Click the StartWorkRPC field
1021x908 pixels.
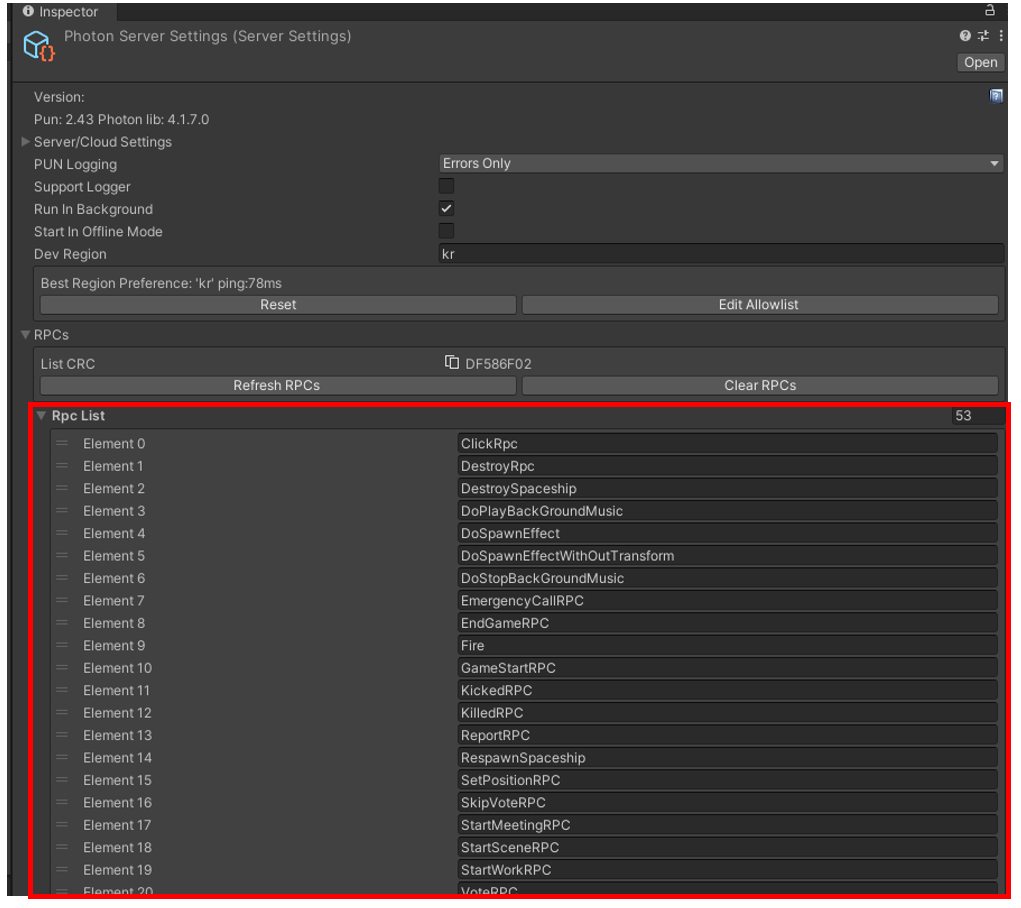[x=727, y=870]
